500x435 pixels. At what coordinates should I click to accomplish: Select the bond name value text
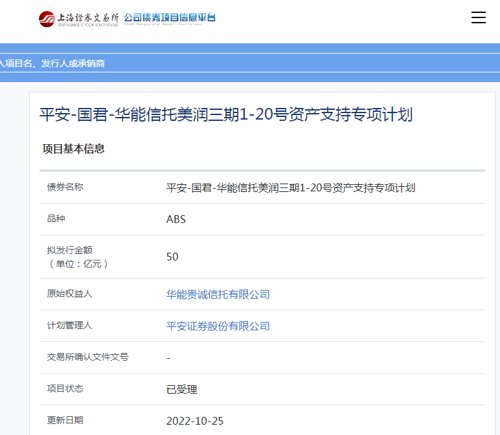click(x=291, y=188)
